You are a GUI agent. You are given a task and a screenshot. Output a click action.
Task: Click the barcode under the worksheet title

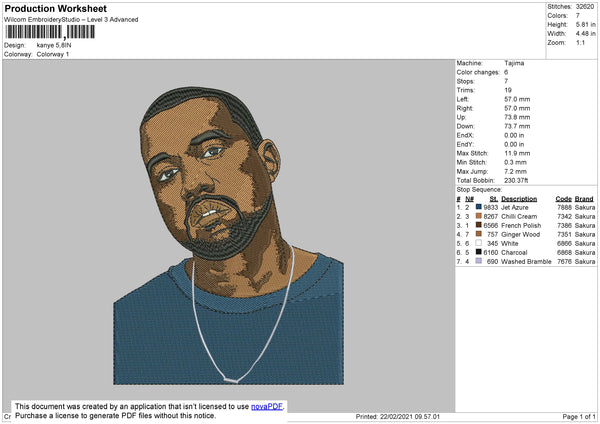[x=50, y=32]
